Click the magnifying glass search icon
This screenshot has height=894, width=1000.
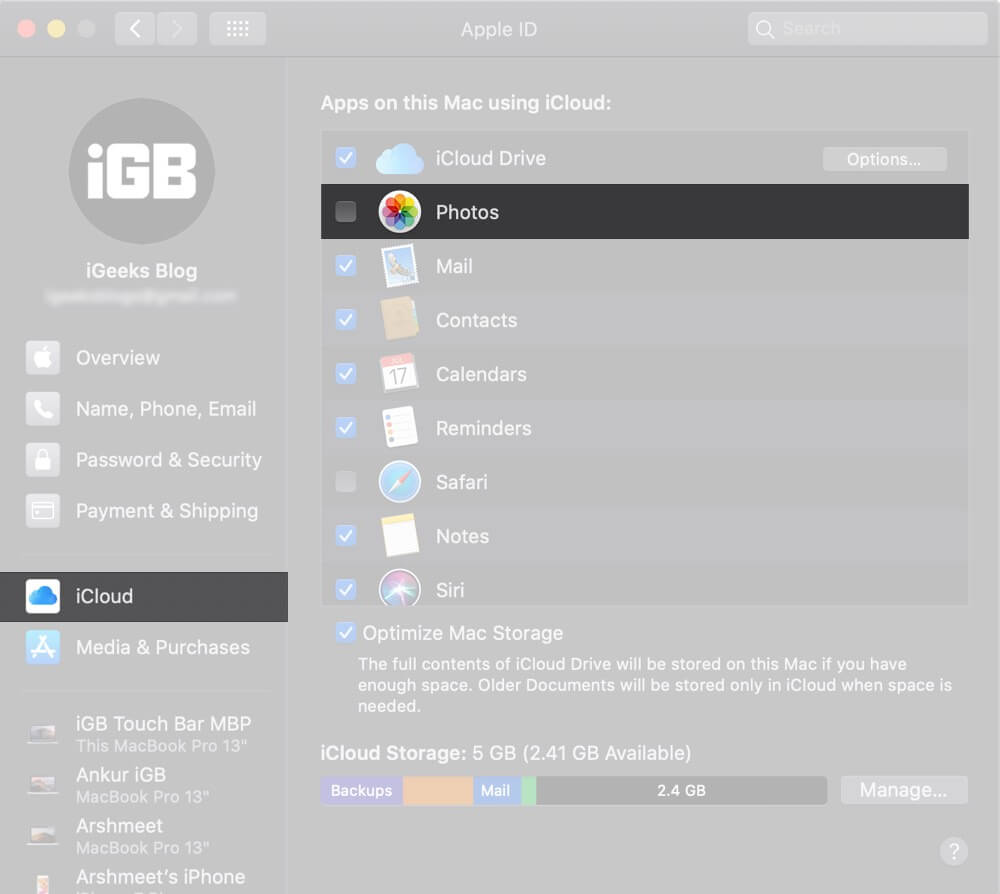tap(764, 29)
